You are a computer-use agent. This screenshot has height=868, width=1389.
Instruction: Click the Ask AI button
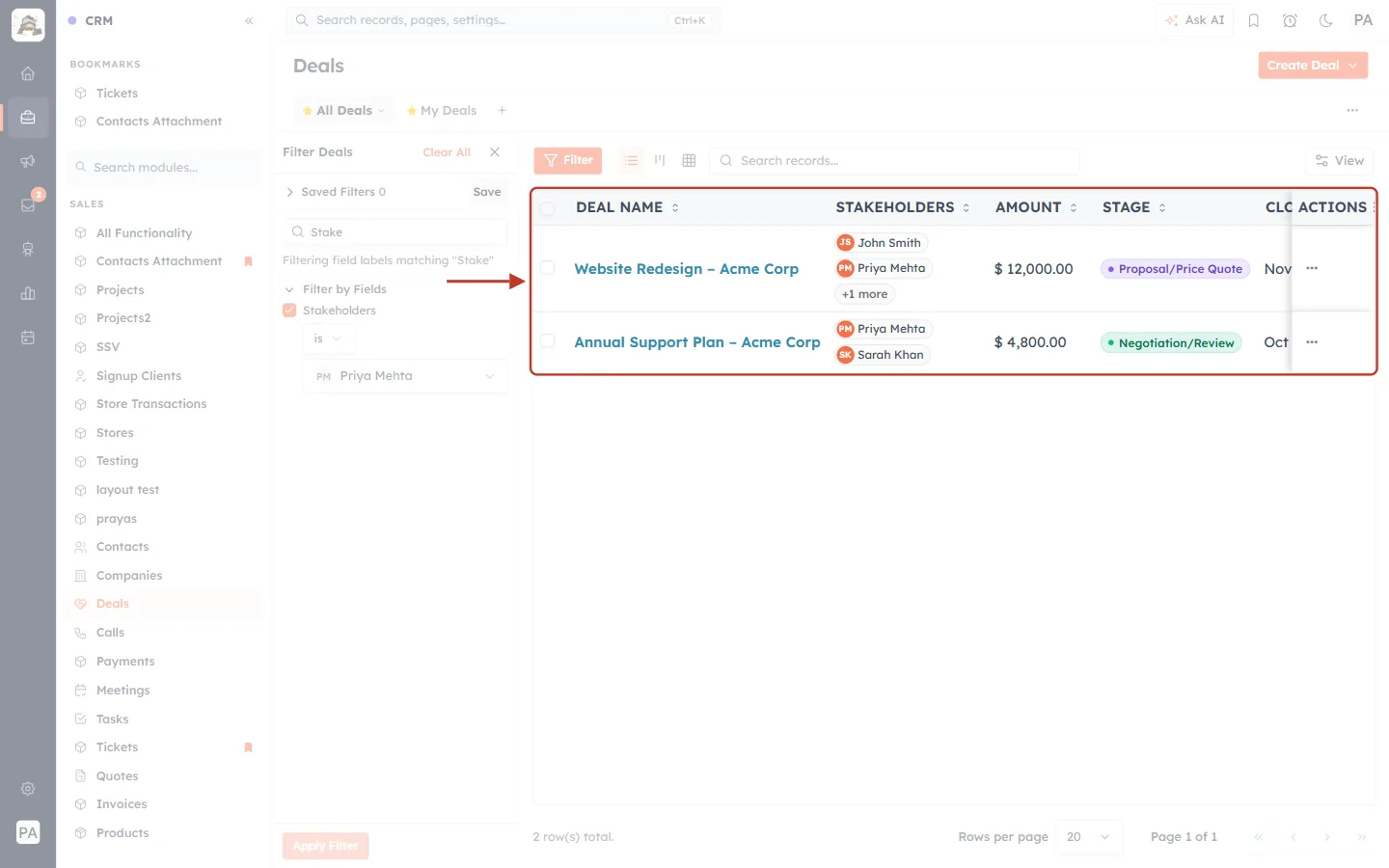point(1194,20)
